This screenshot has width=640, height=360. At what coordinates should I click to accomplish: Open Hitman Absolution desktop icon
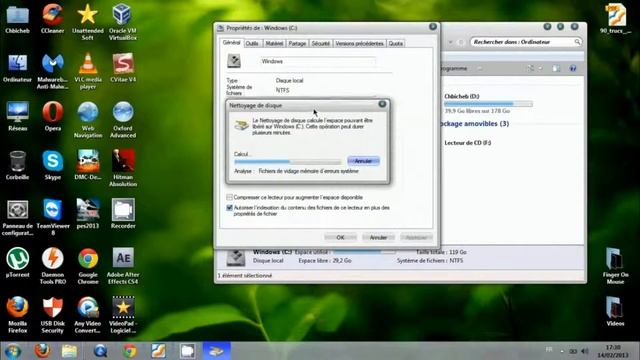pyautogui.click(x=122, y=168)
